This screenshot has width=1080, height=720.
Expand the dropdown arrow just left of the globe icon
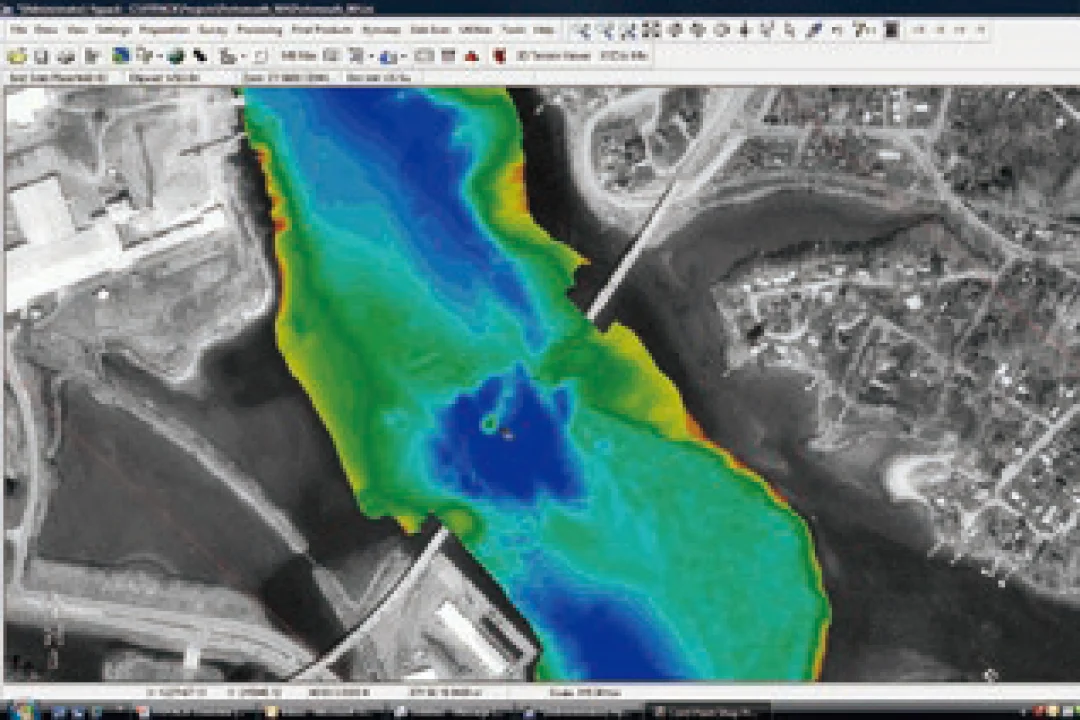pyautogui.click(x=159, y=57)
